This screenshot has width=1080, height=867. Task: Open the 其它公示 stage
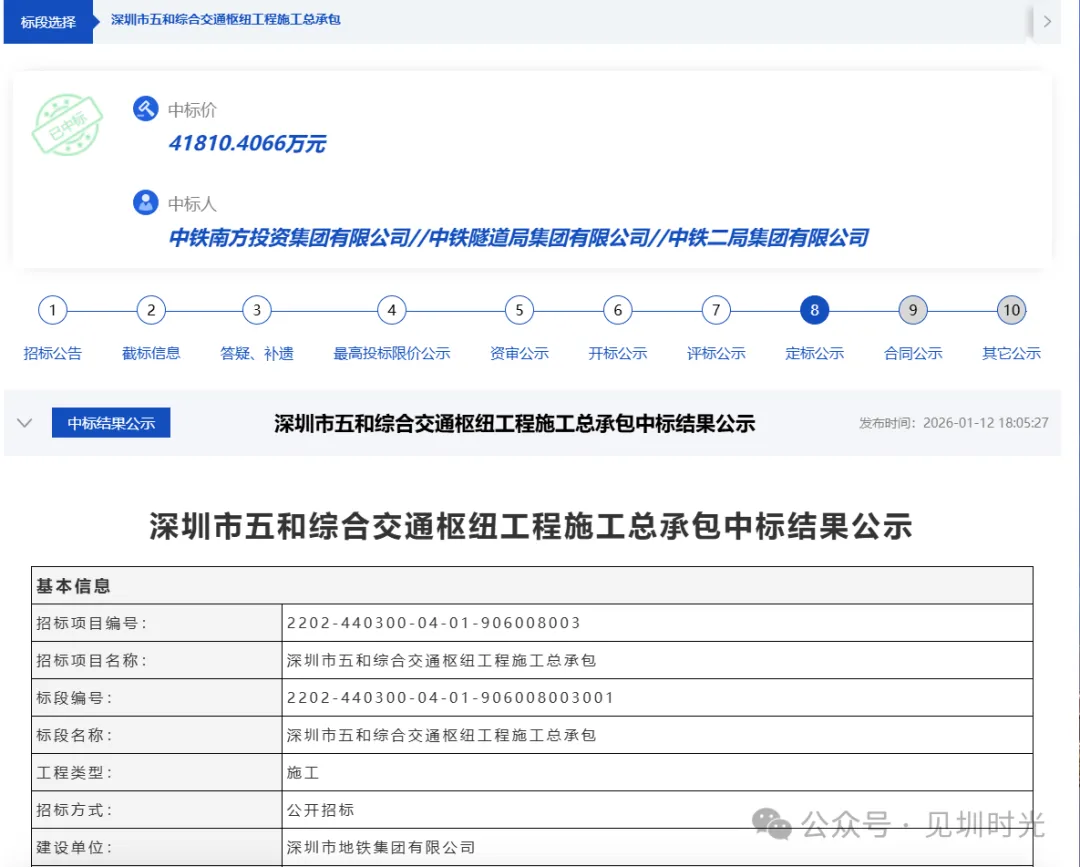[x=1011, y=353]
